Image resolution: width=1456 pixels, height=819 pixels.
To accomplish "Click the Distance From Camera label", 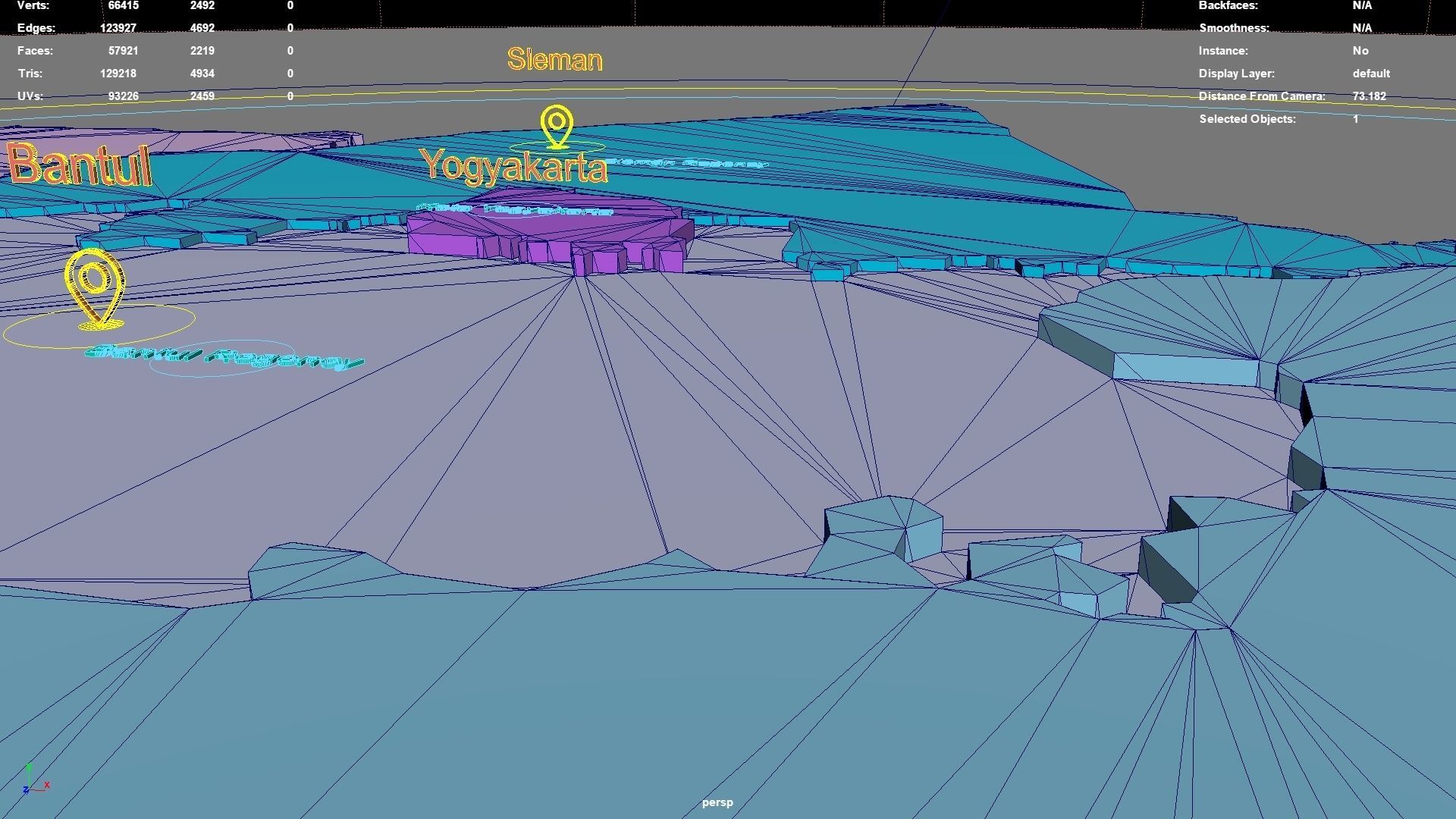I will coord(1262,96).
